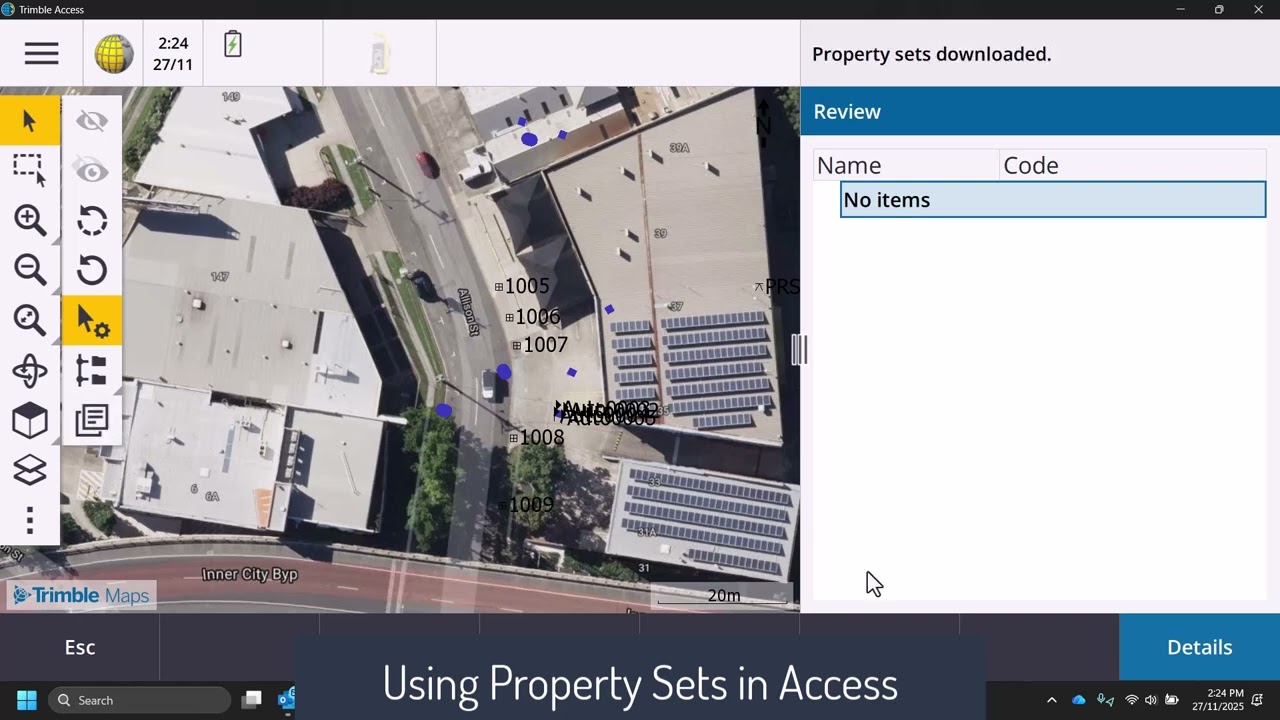
Task: Open the predefined view cube
Action: 30,421
